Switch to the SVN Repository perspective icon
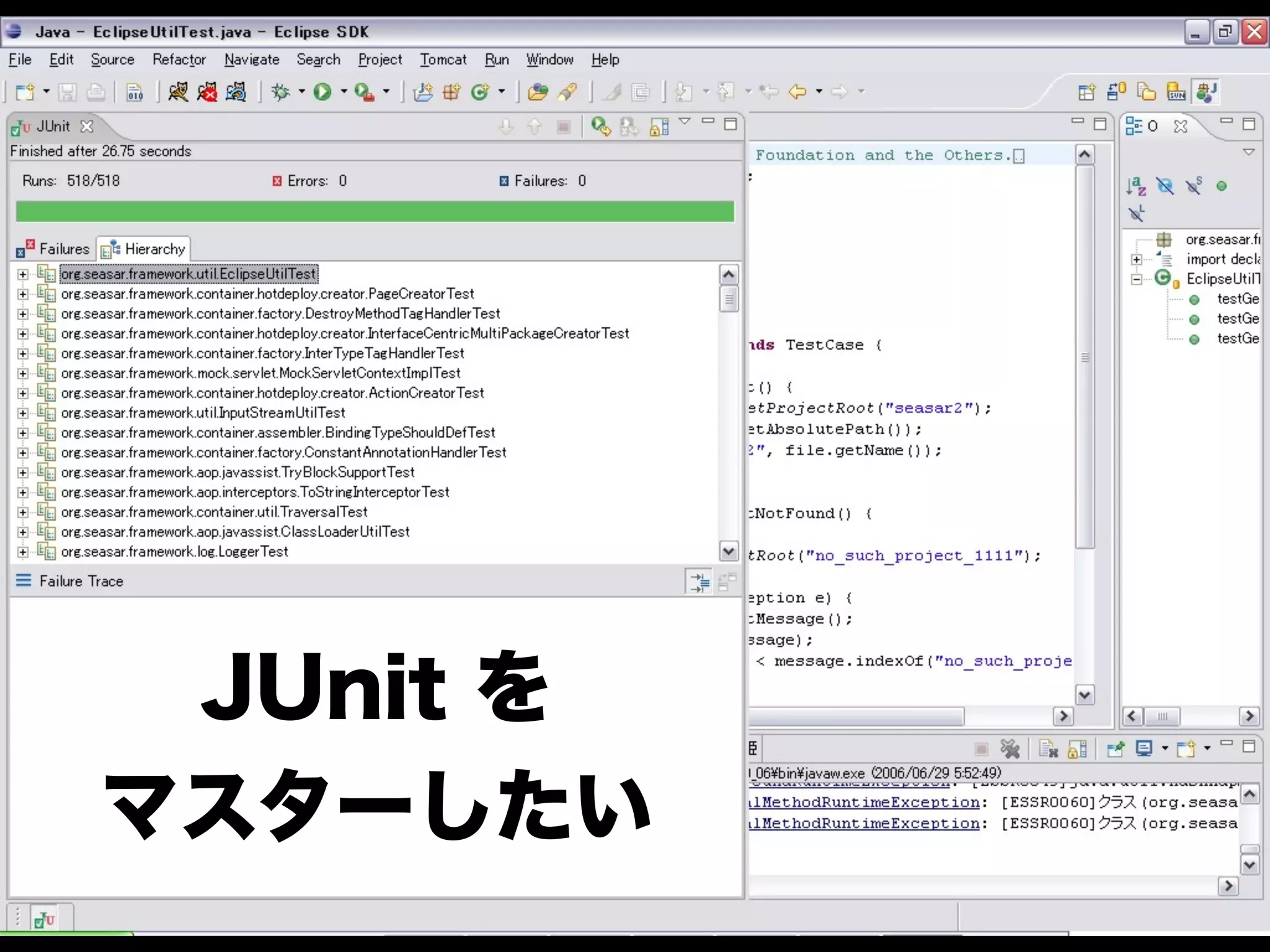 coord(1176,92)
